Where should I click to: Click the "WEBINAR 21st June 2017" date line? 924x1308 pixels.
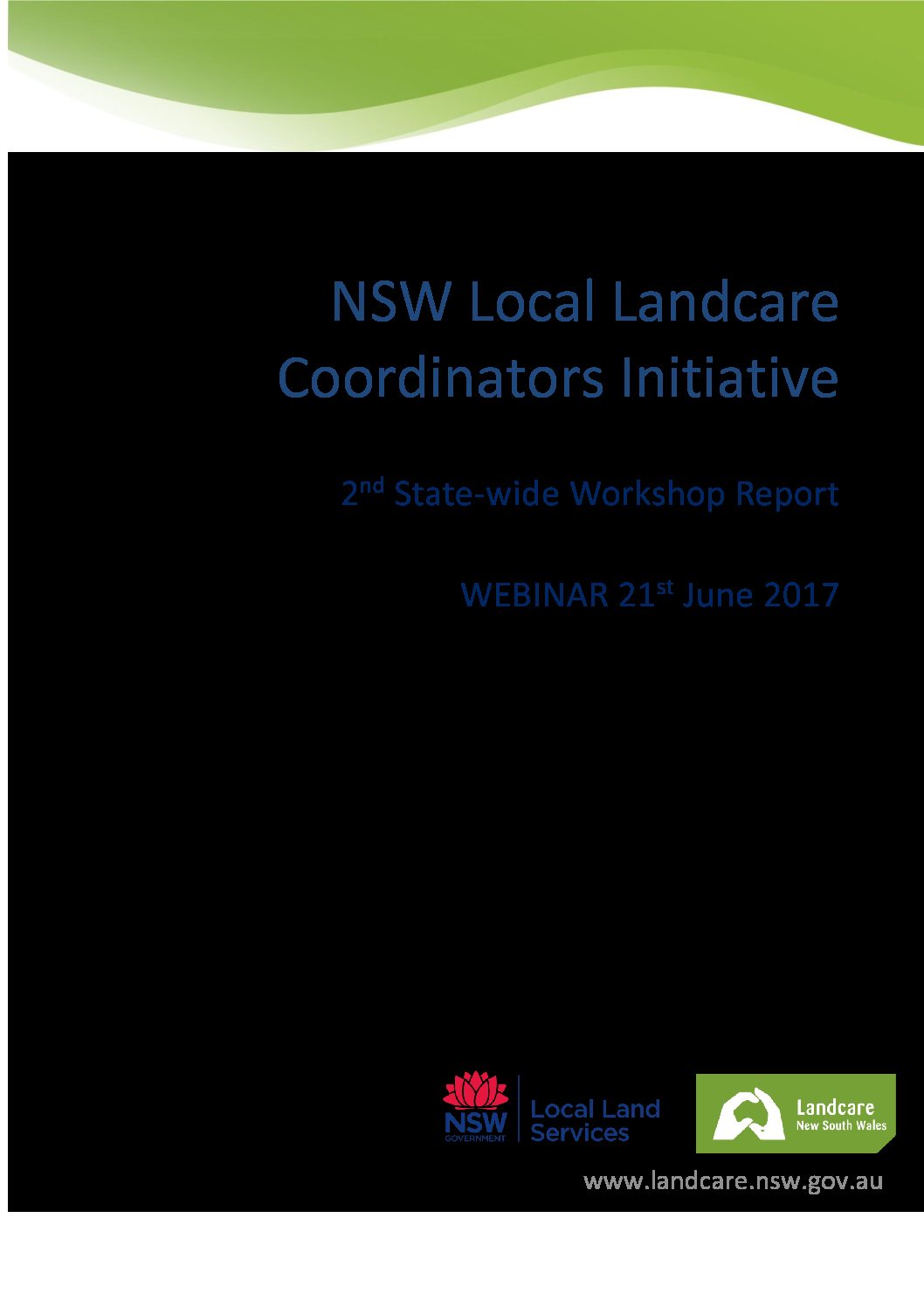click(650, 594)
